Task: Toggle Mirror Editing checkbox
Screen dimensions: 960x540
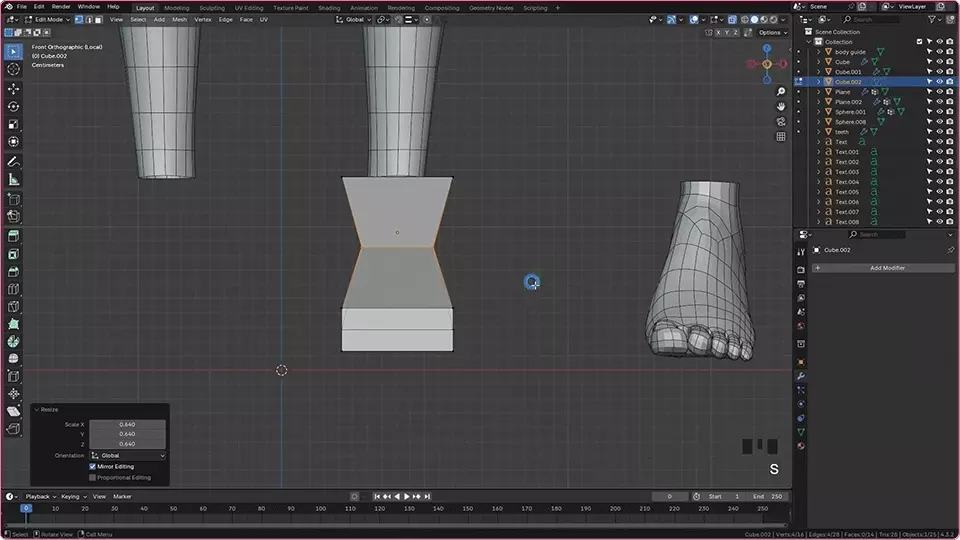Action: click(93, 467)
